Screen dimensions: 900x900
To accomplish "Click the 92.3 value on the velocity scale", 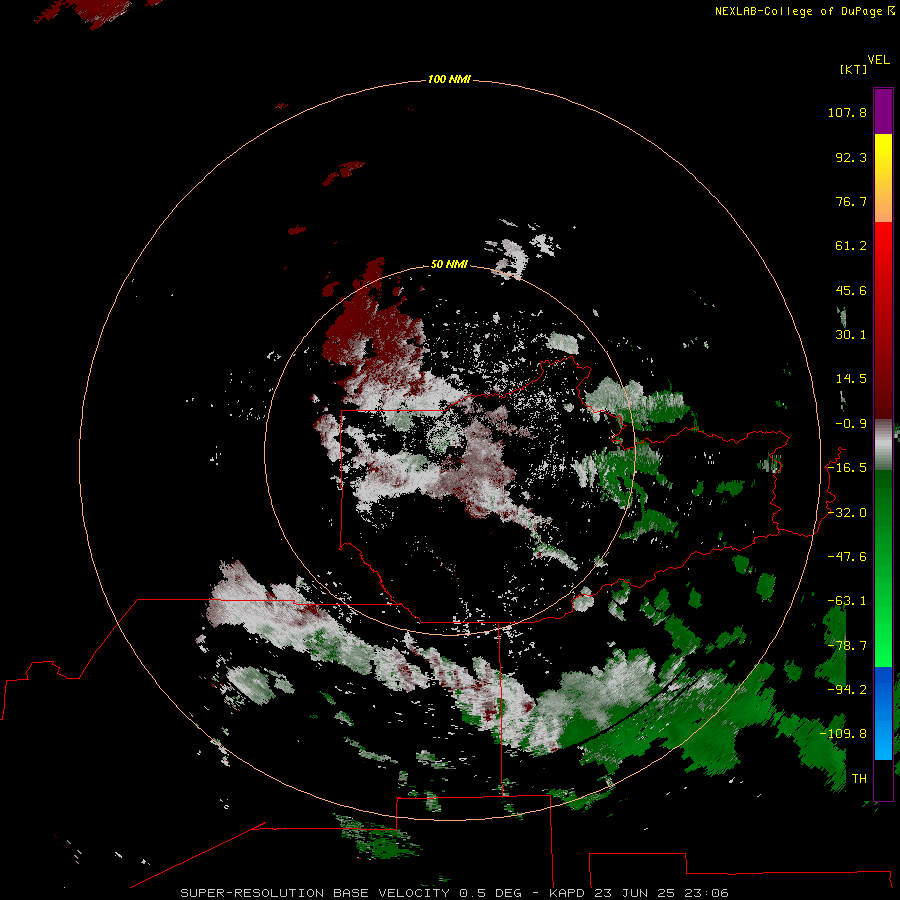I will (x=851, y=157).
